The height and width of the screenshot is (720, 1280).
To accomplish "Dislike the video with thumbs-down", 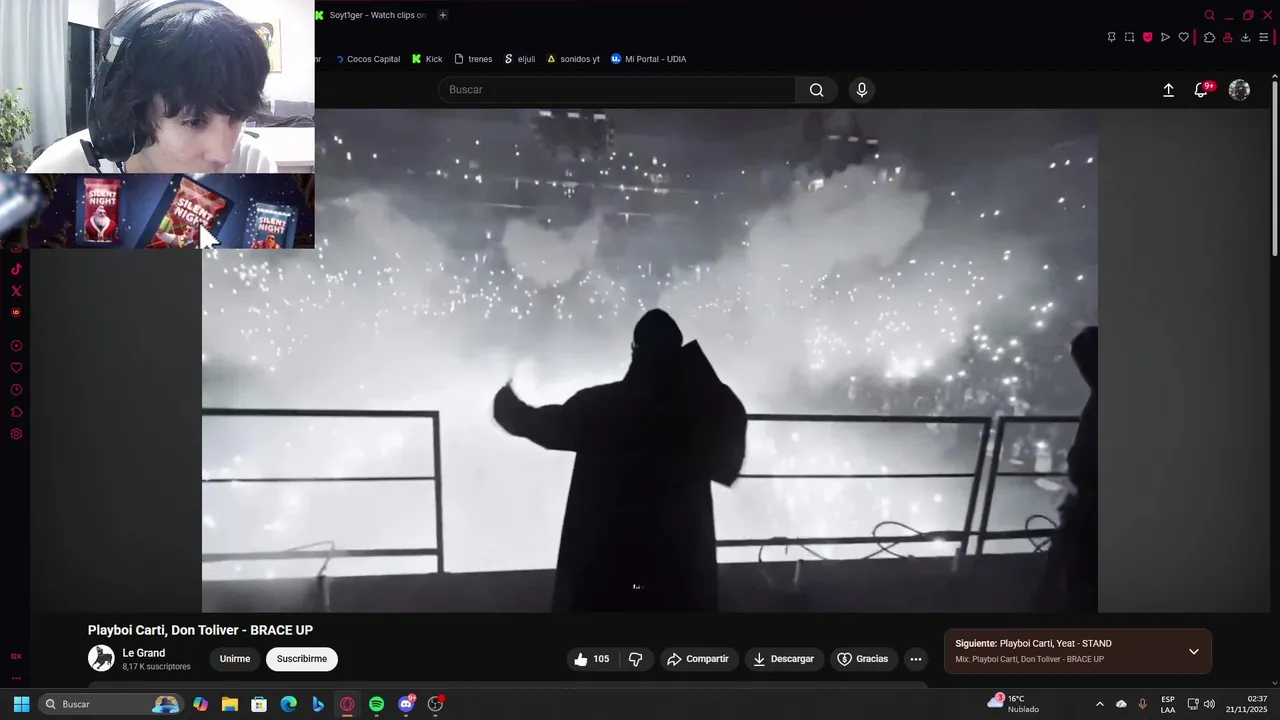I will point(635,659).
